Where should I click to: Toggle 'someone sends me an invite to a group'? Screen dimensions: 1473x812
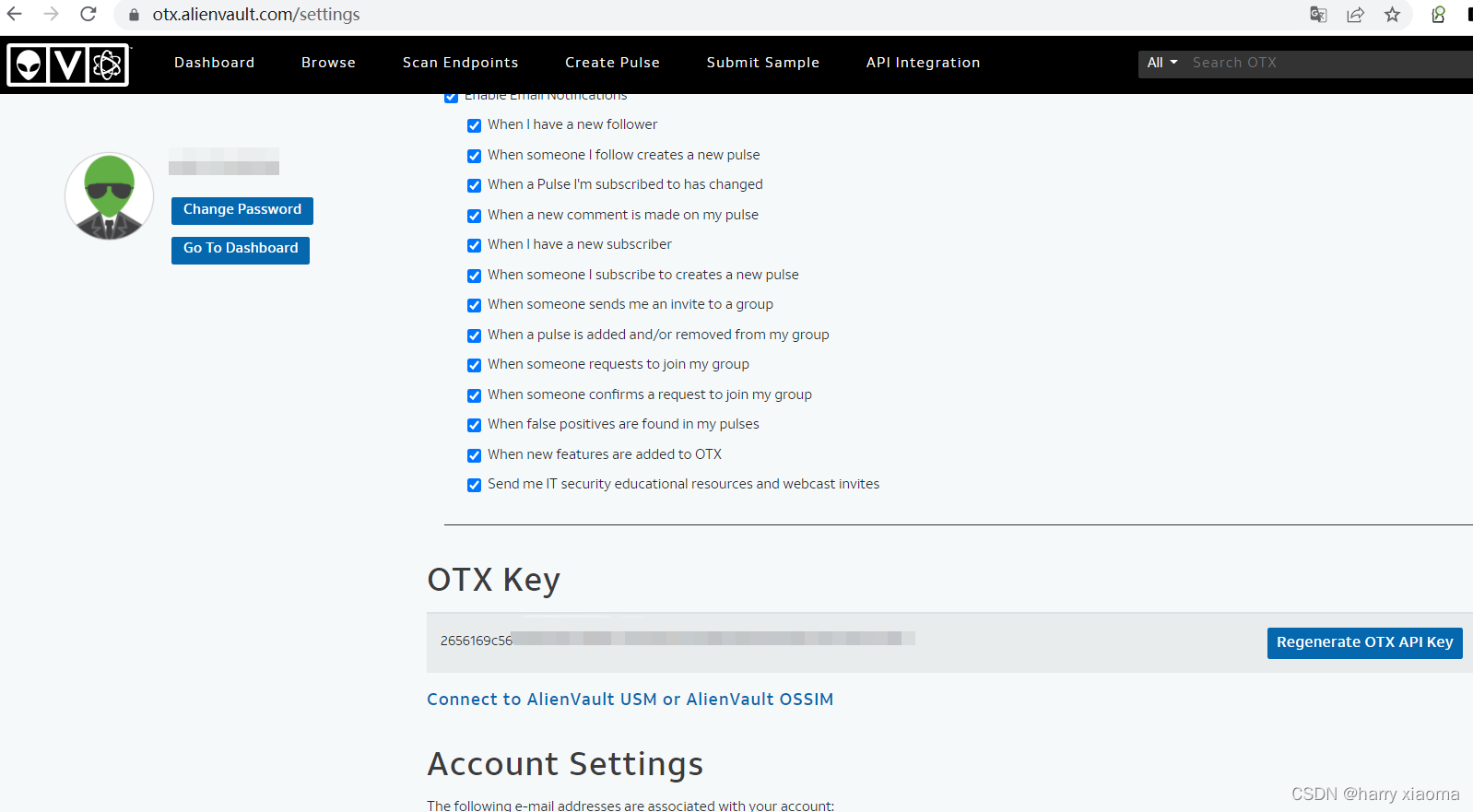[474, 305]
